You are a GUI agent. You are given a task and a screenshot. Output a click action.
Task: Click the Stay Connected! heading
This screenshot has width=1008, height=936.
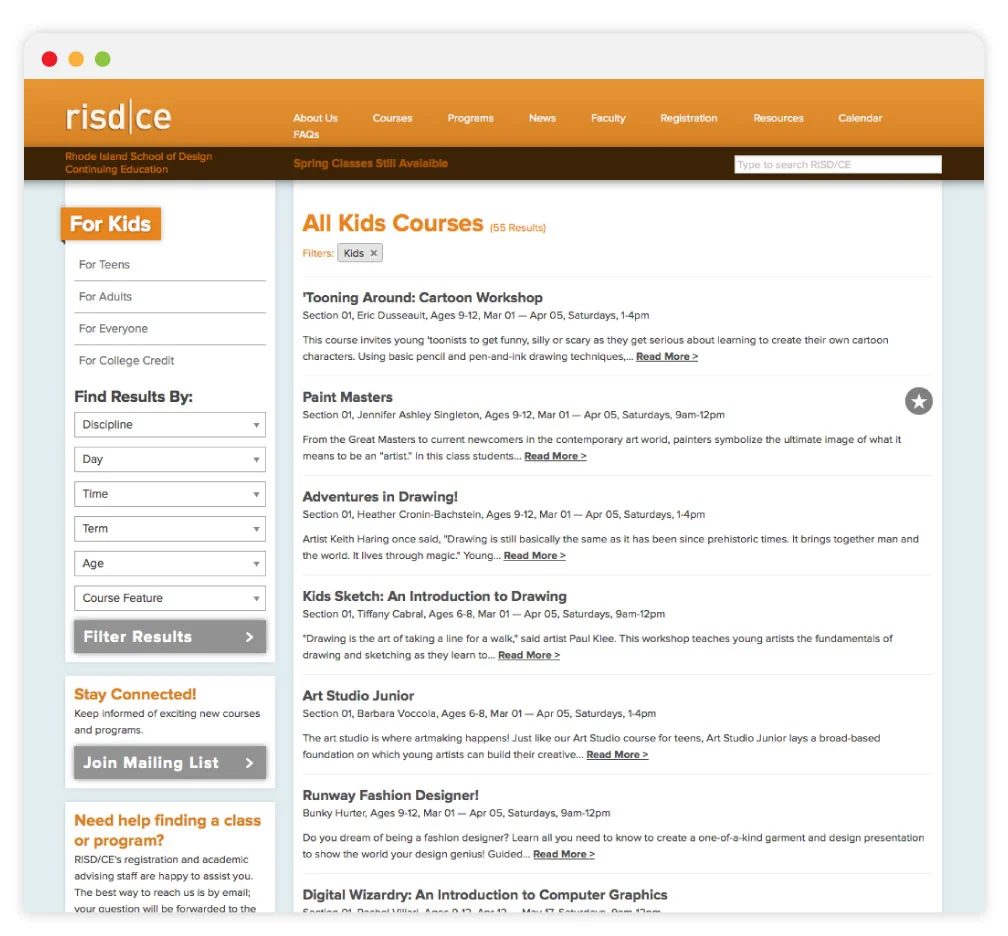[x=135, y=694]
